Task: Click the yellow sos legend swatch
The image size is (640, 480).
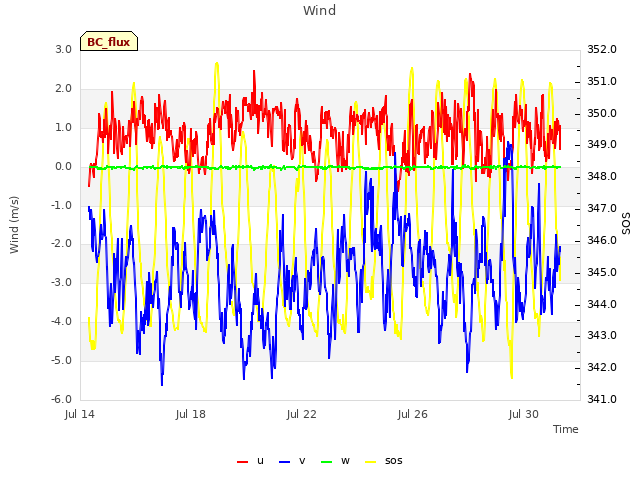Action: click(371, 462)
